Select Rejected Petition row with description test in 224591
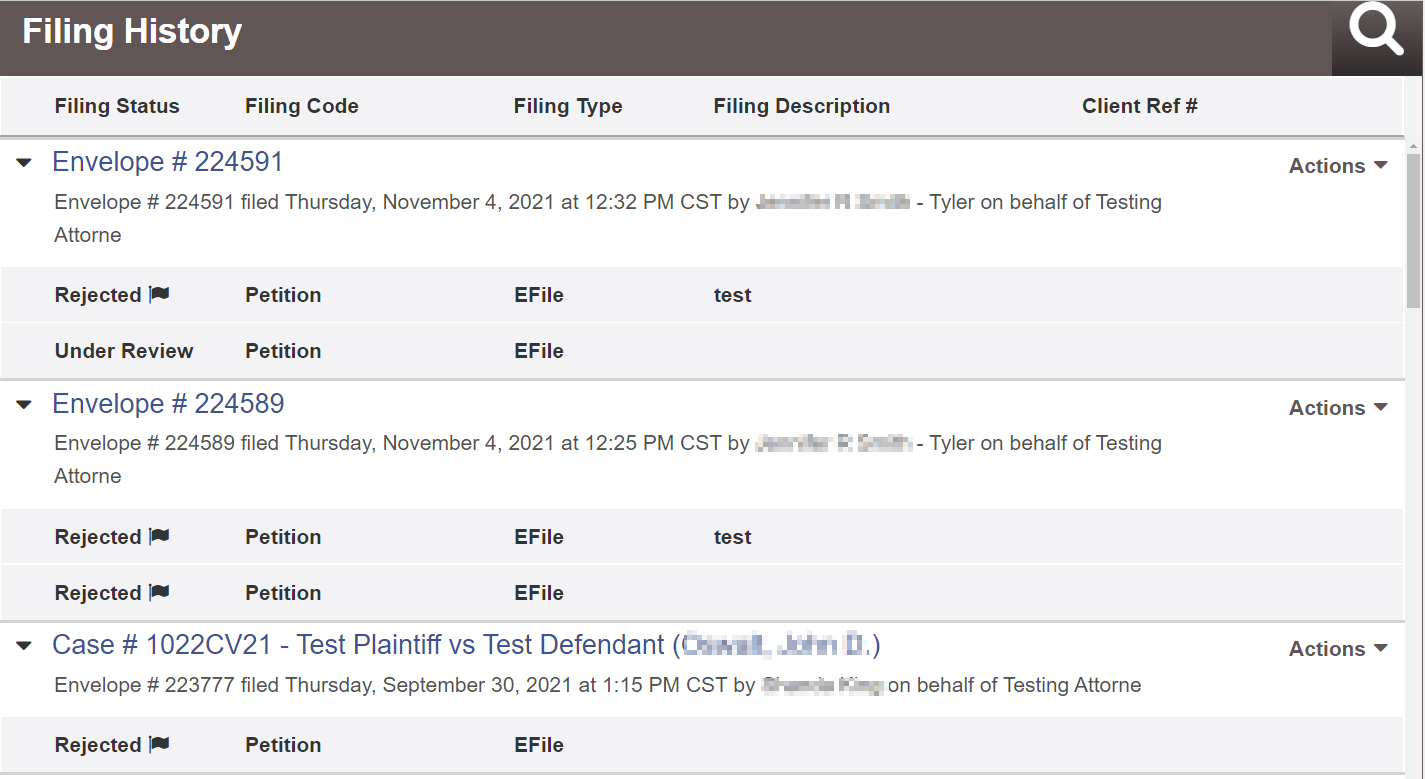1425x779 pixels. coord(702,295)
